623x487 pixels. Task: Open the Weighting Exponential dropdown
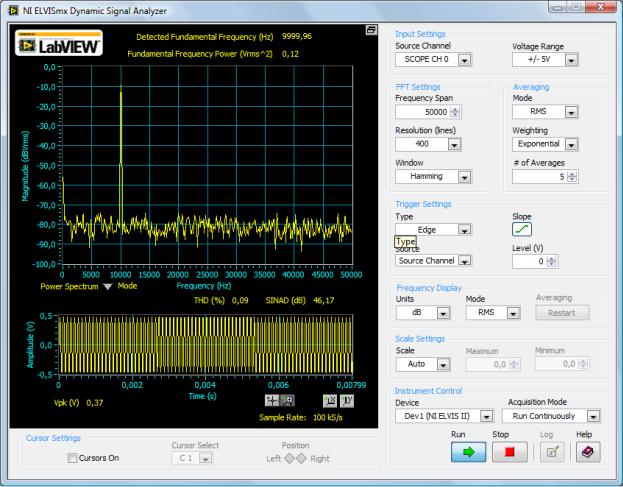[545, 144]
